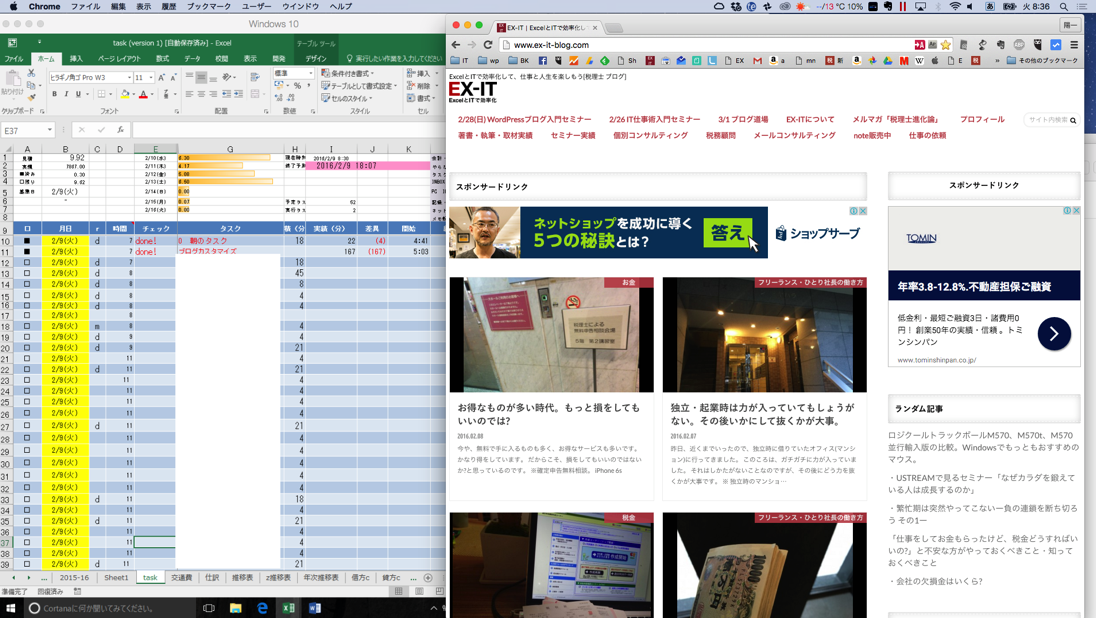Open Microsoft Edge from the Windows taskbar
Viewport: 1096px width, 618px height.
point(262,608)
